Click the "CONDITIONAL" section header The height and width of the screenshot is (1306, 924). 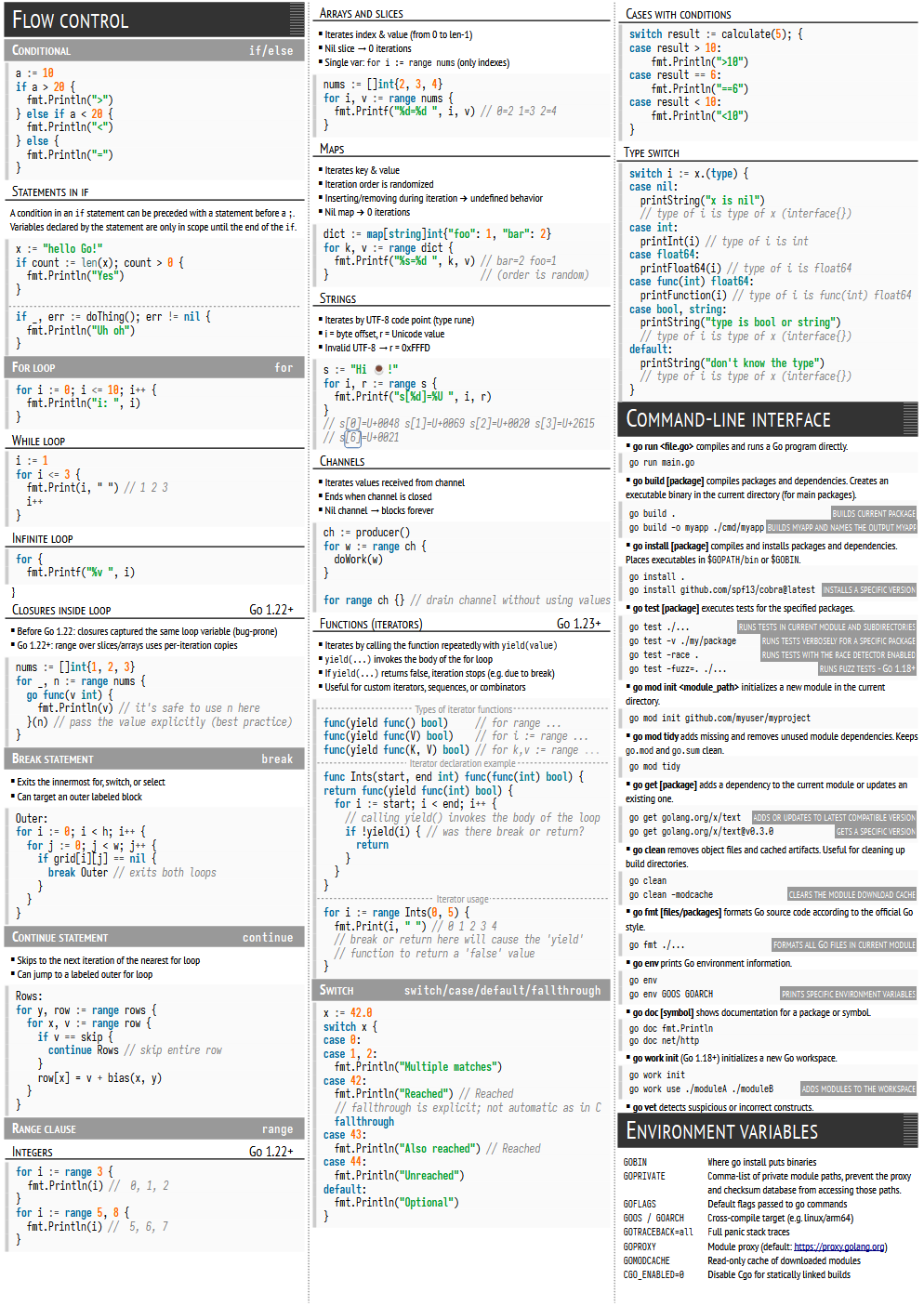(x=154, y=50)
